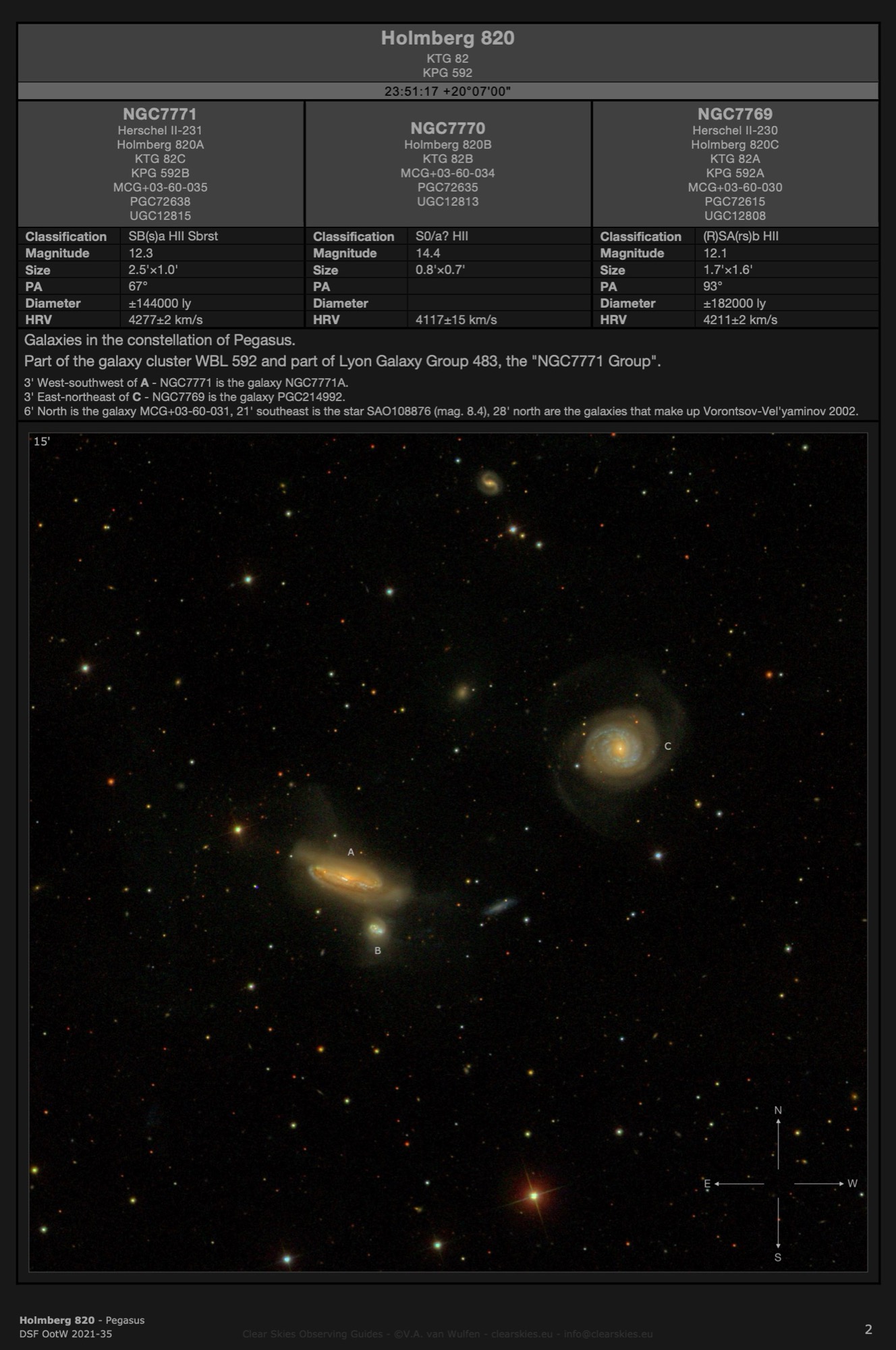
Task: Click 'UGC12808' catalog entry
Action: (x=735, y=215)
